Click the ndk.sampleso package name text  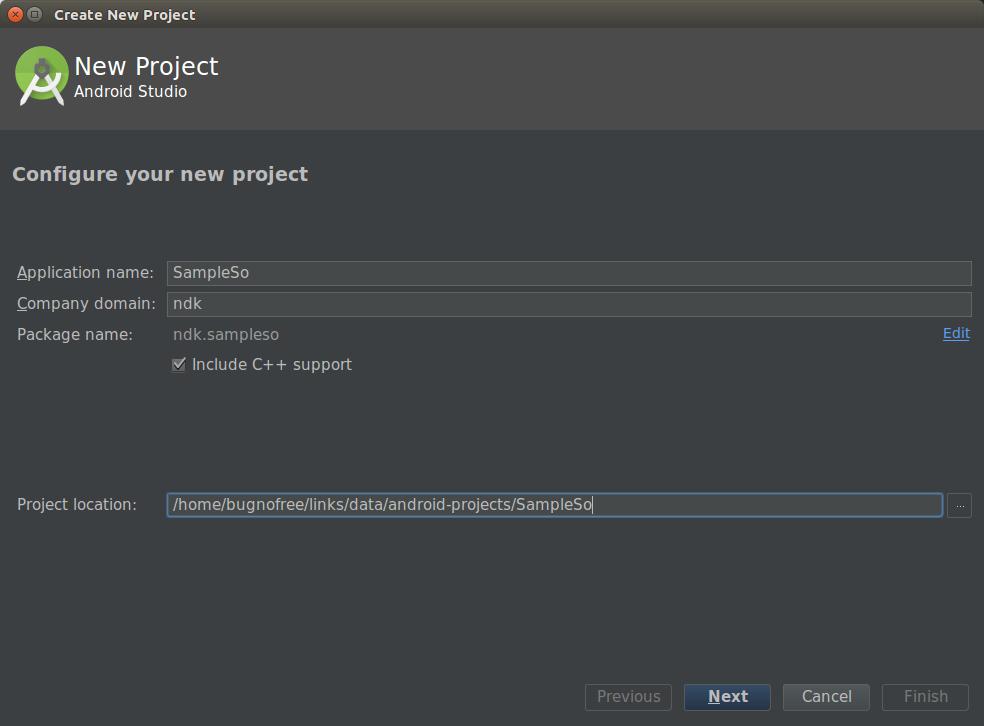[x=226, y=335]
